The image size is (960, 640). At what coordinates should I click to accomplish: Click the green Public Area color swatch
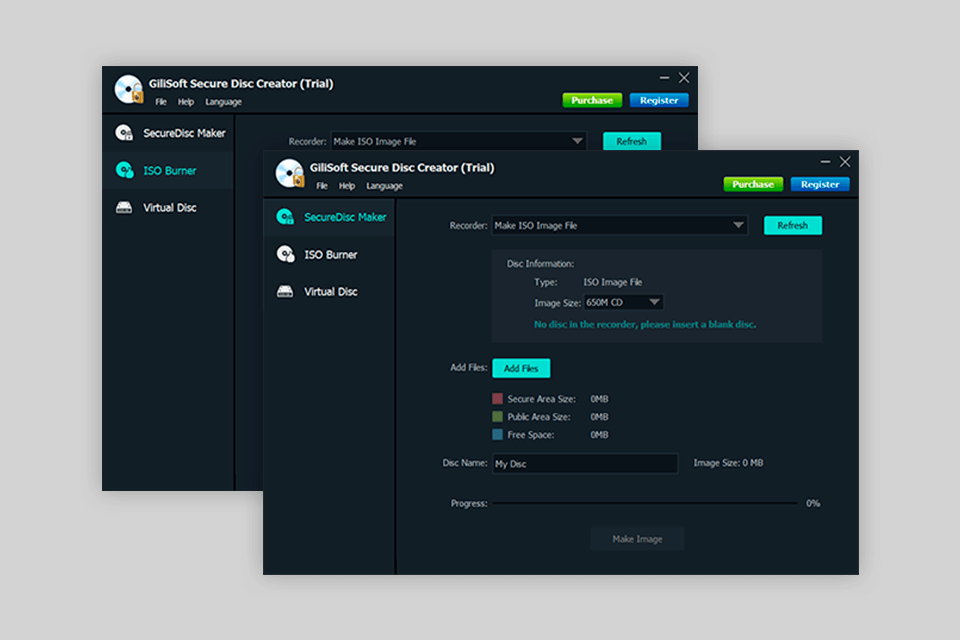point(497,416)
